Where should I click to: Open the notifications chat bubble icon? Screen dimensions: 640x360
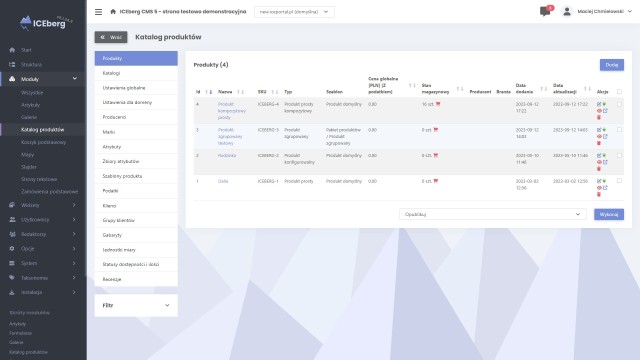545,11
